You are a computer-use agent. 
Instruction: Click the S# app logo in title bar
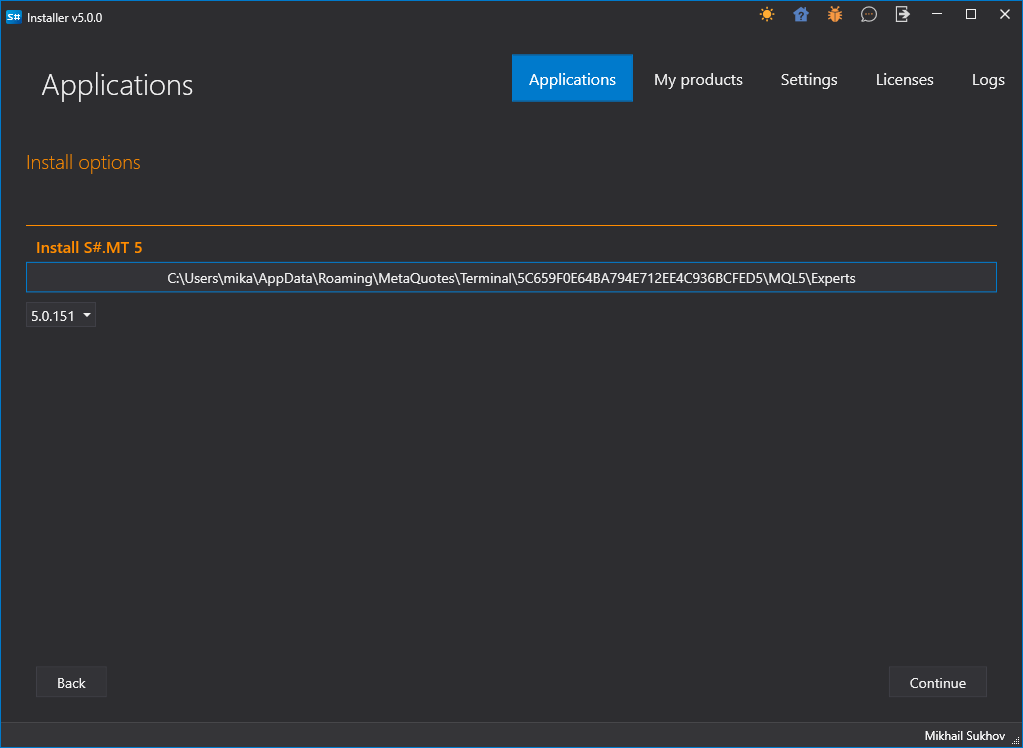pyautogui.click(x=14, y=18)
